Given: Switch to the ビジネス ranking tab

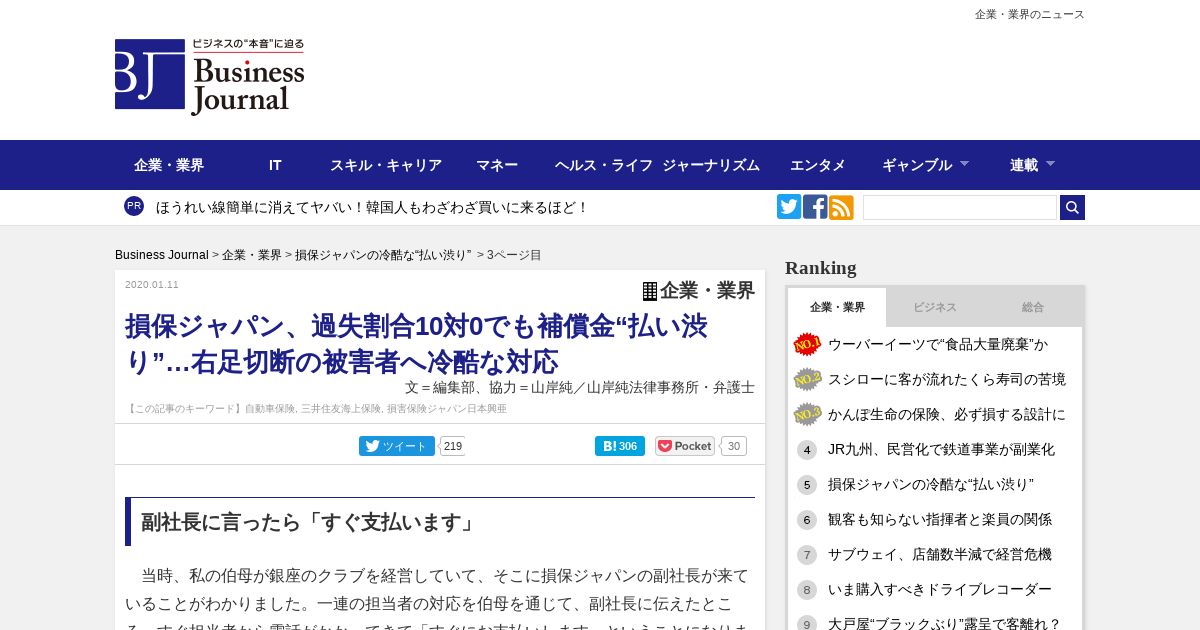Looking at the screenshot, I should 935,307.
